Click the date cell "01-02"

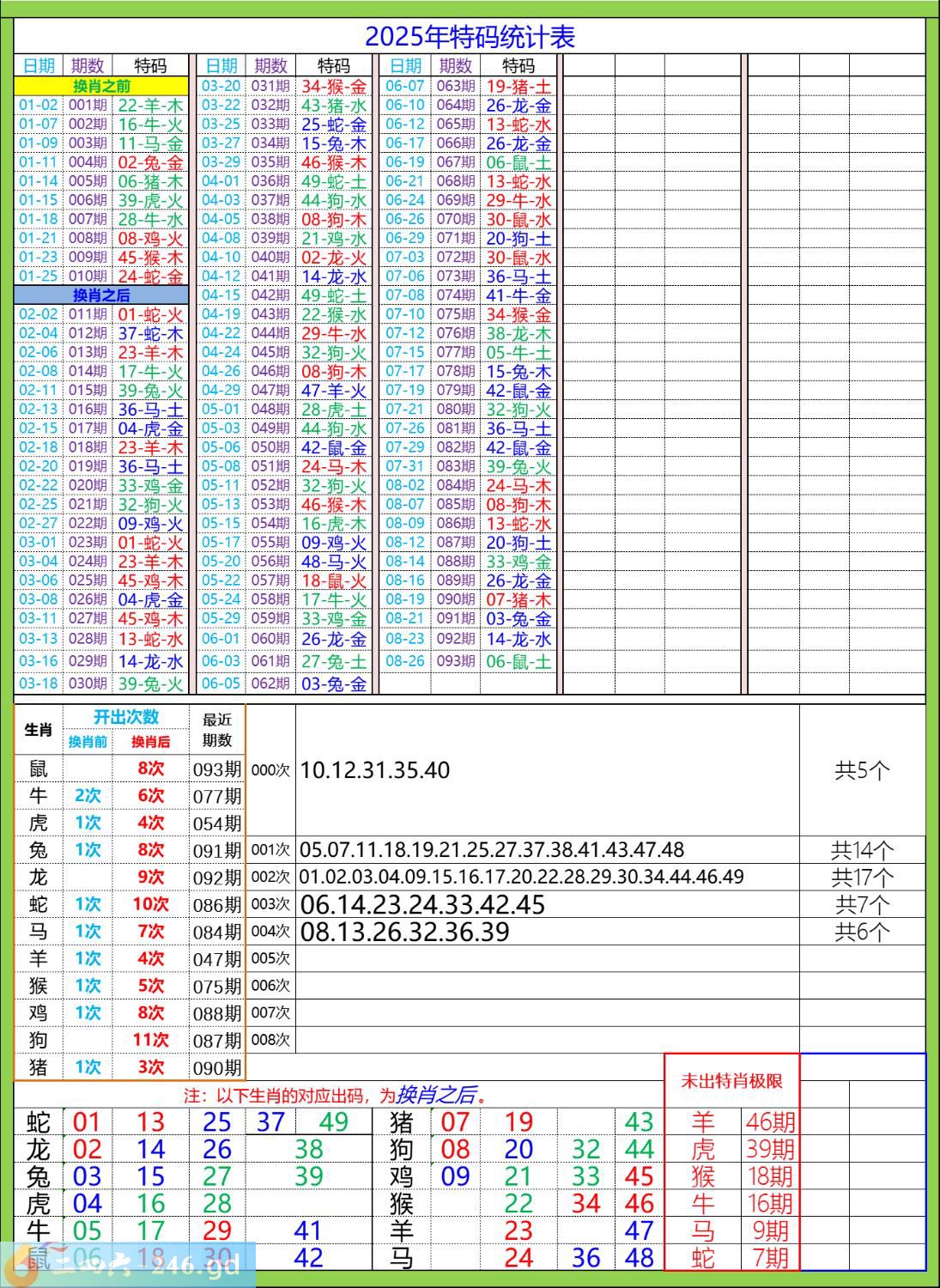39,105
